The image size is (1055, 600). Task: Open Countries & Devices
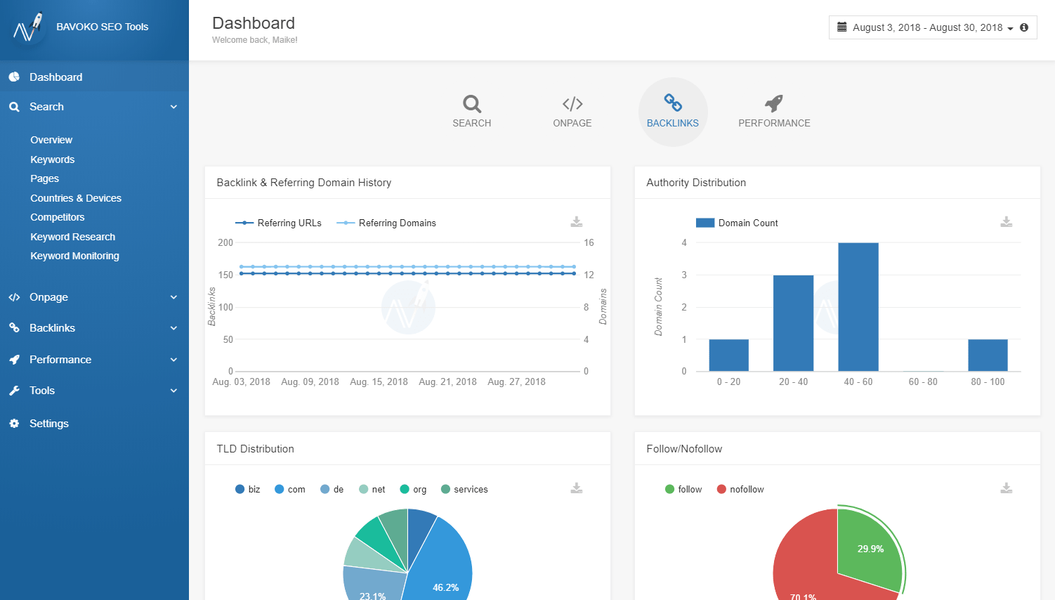click(76, 198)
